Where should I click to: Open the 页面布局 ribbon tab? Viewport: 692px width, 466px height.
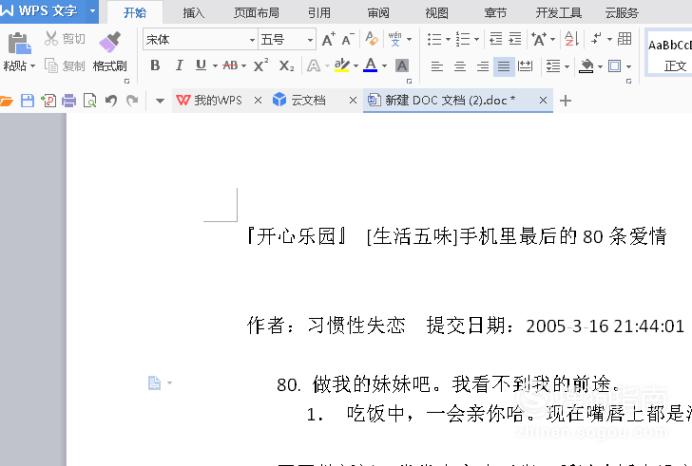point(256,13)
